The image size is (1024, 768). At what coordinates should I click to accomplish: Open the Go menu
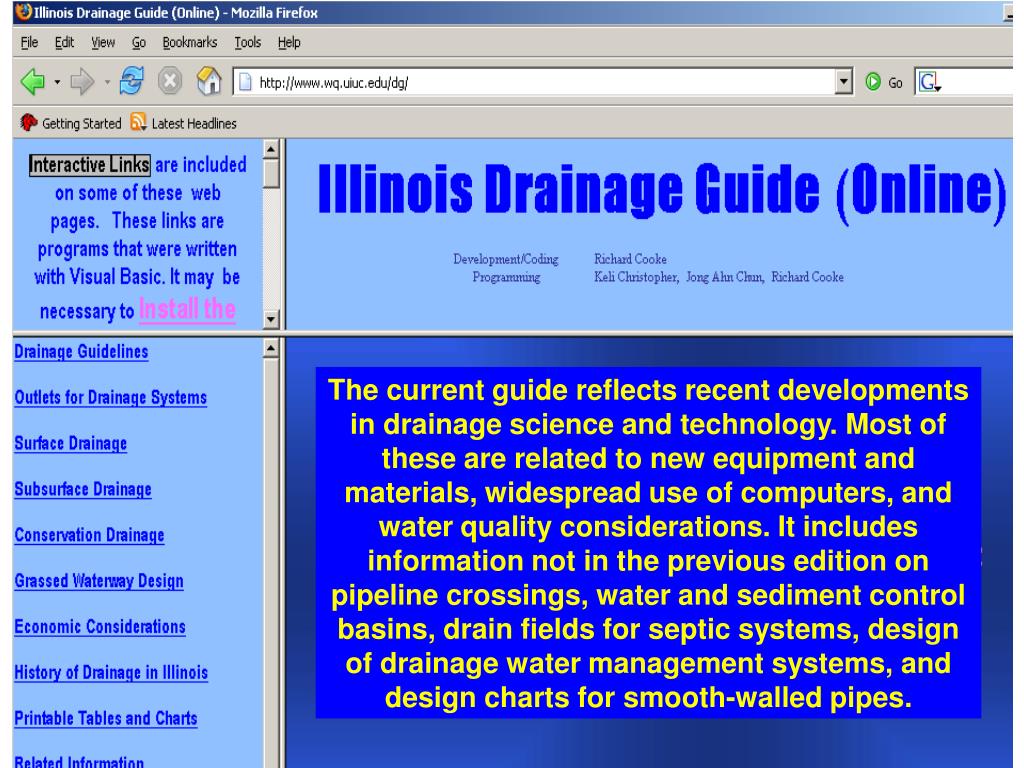(x=138, y=42)
